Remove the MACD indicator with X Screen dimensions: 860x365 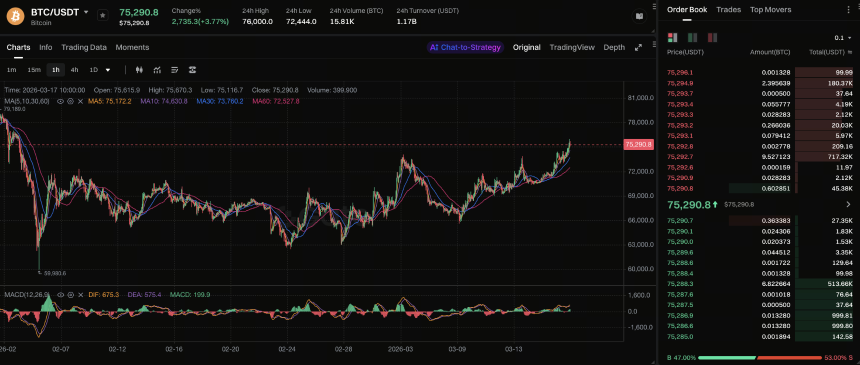pos(80,295)
